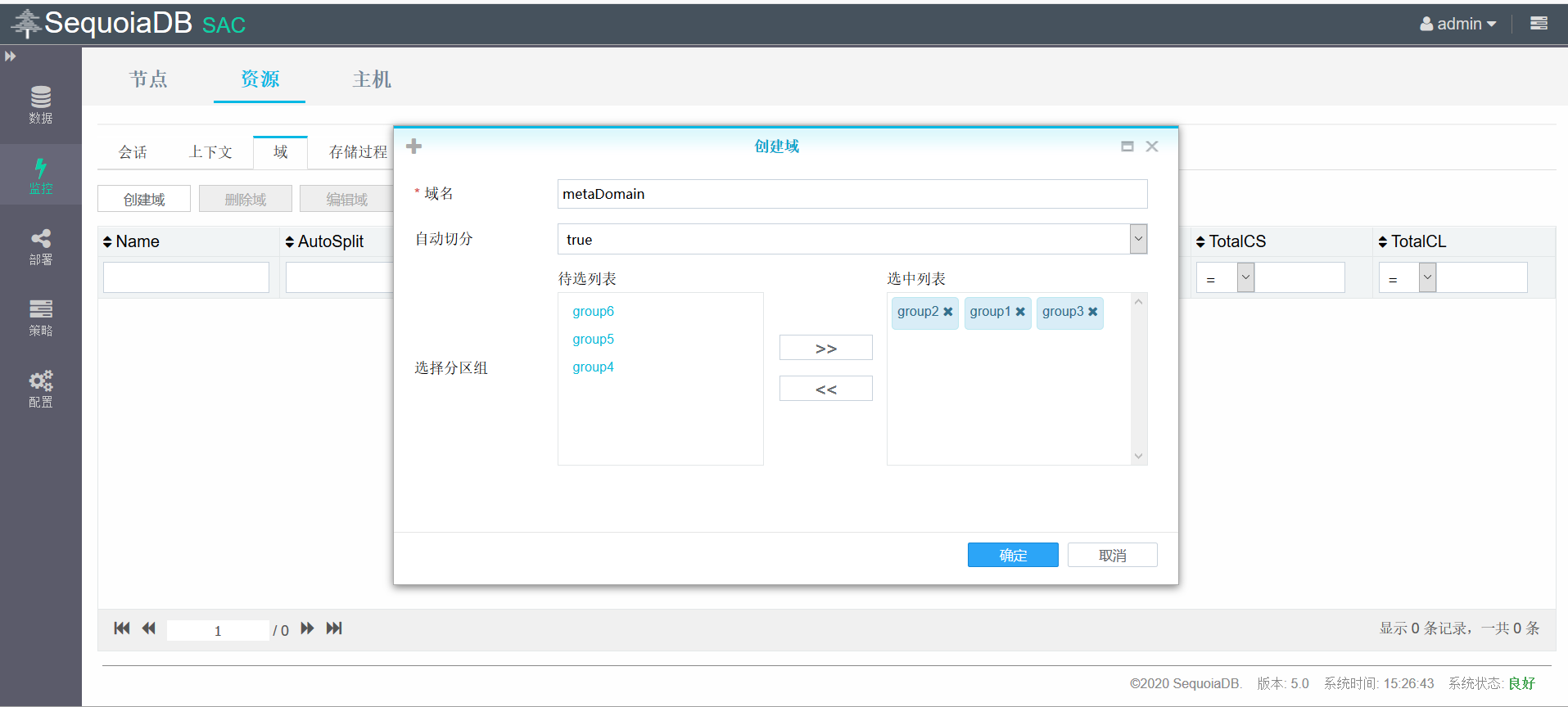Go to last page
The image size is (1568, 707).
click(x=334, y=628)
